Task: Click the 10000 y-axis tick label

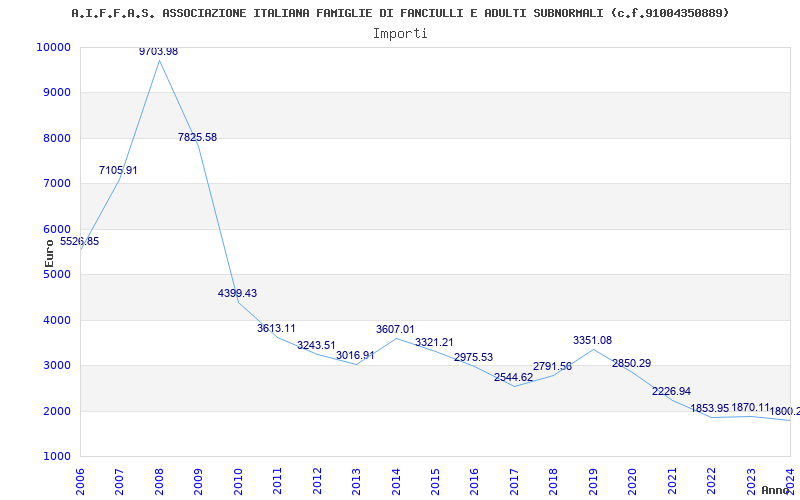Action: 53,47
